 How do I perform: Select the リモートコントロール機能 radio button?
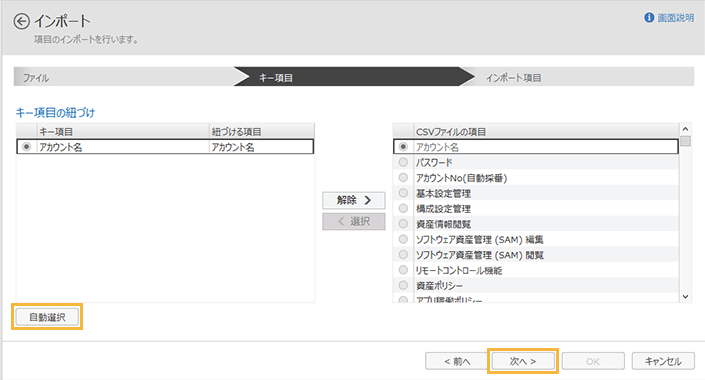click(403, 270)
